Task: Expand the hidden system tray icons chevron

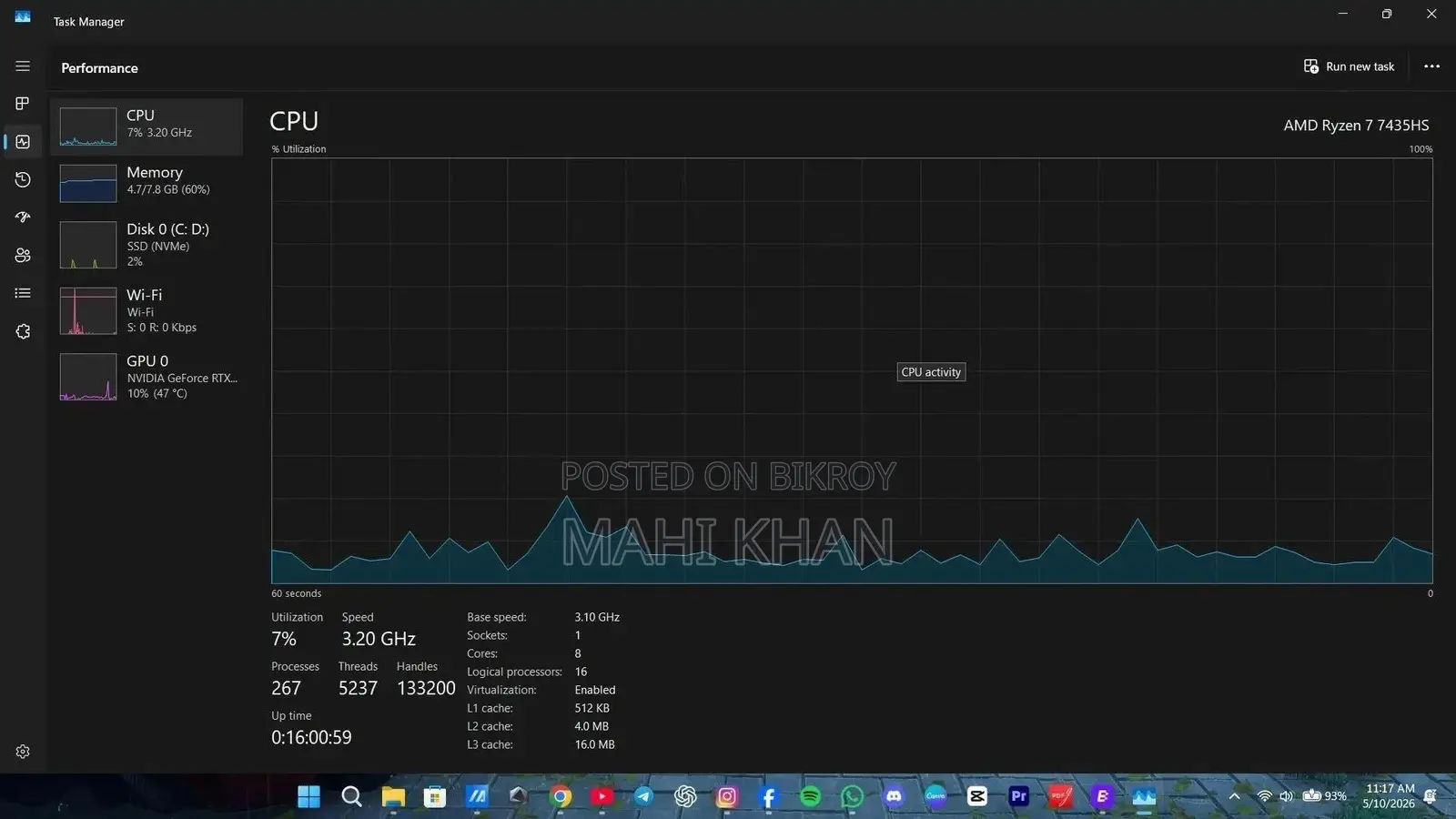Action: 1234,796
